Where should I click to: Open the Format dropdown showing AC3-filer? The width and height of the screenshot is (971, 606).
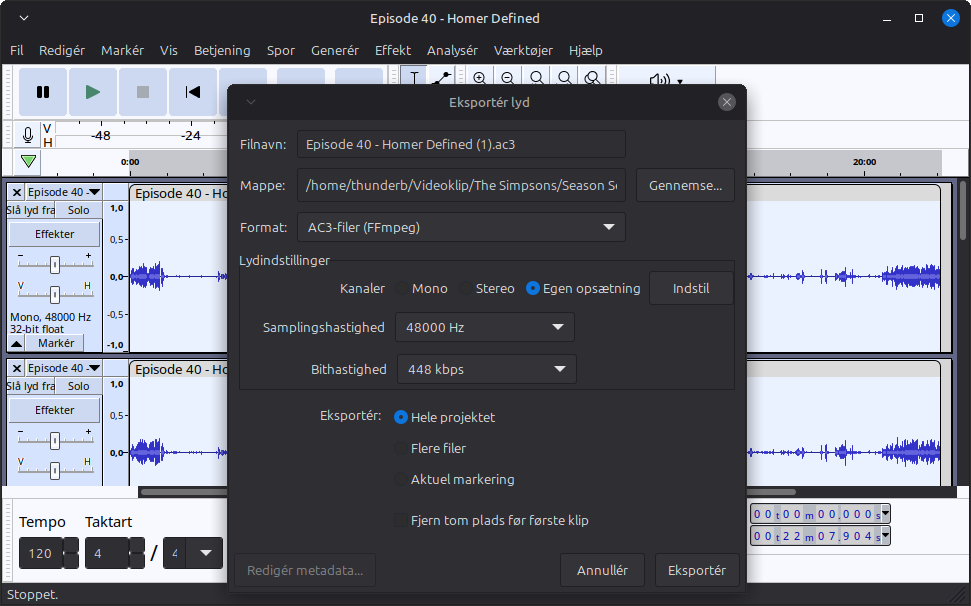pos(461,227)
